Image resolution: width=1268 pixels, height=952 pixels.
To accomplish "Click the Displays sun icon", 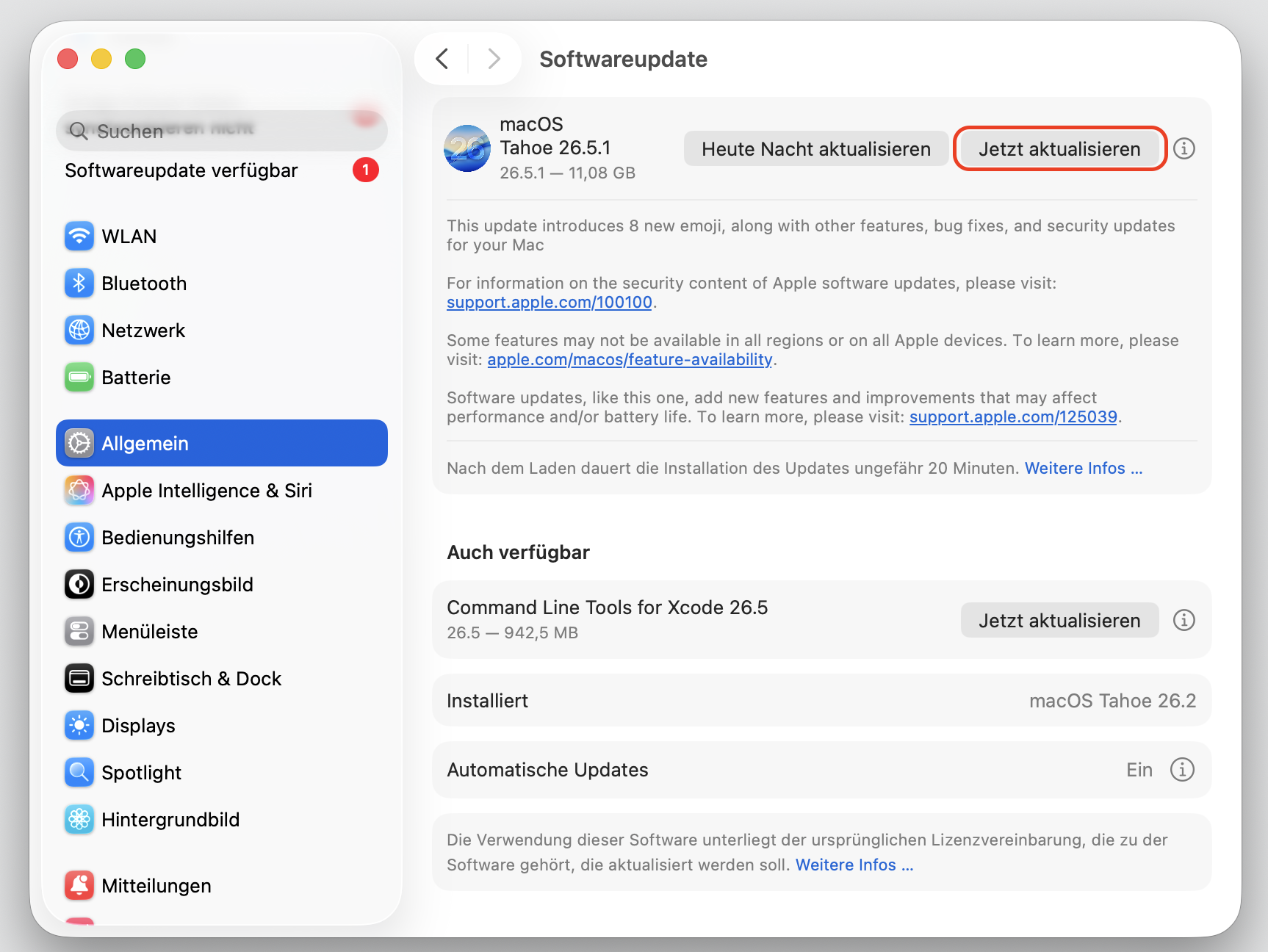I will click(79, 726).
